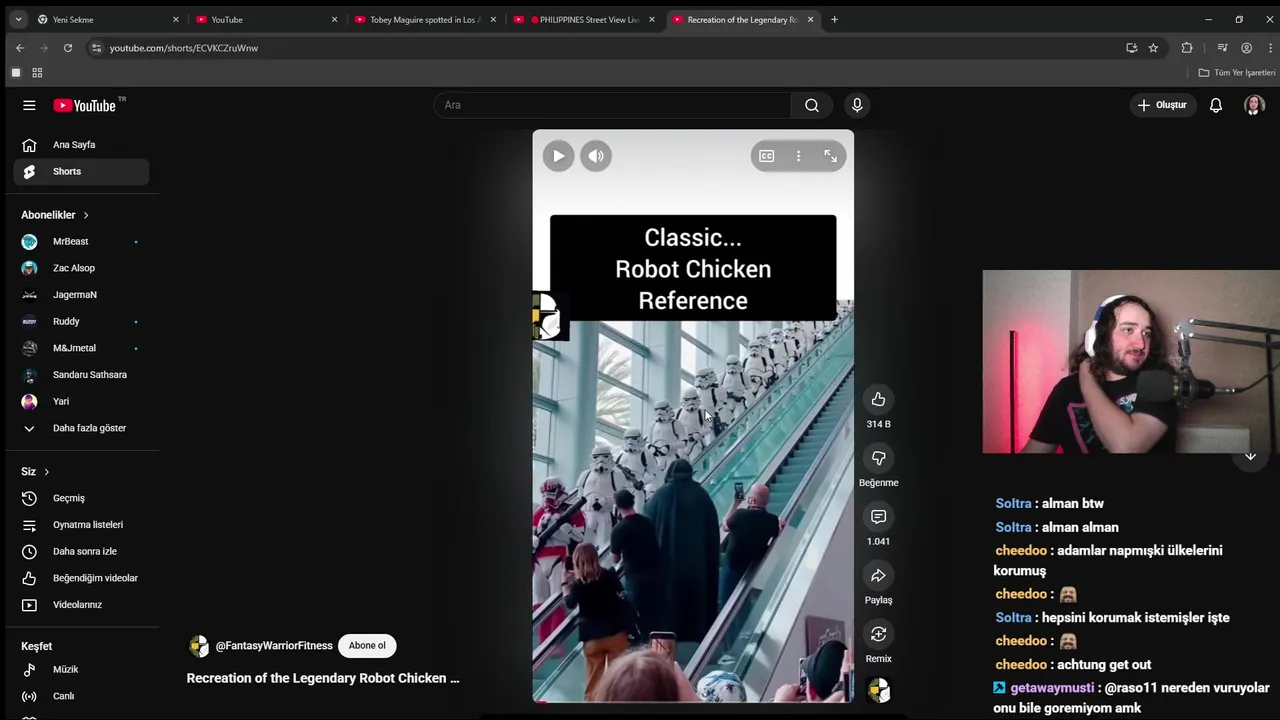Open Müzik under Keşfet
Image resolution: width=1280 pixels, height=720 pixels.
pyautogui.click(x=82, y=670)
